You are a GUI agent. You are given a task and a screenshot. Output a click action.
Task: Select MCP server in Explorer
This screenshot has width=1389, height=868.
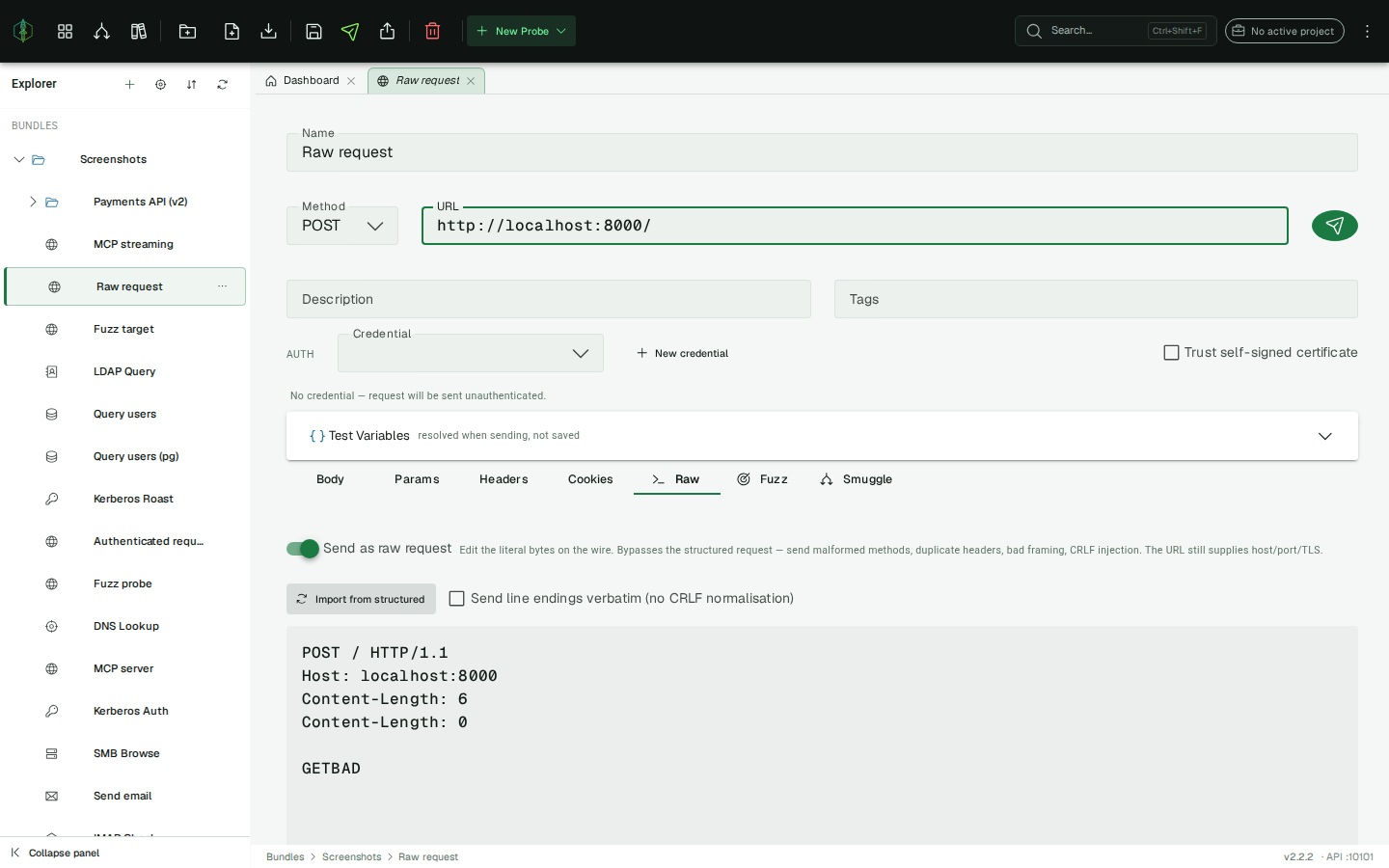click(123, 668)
